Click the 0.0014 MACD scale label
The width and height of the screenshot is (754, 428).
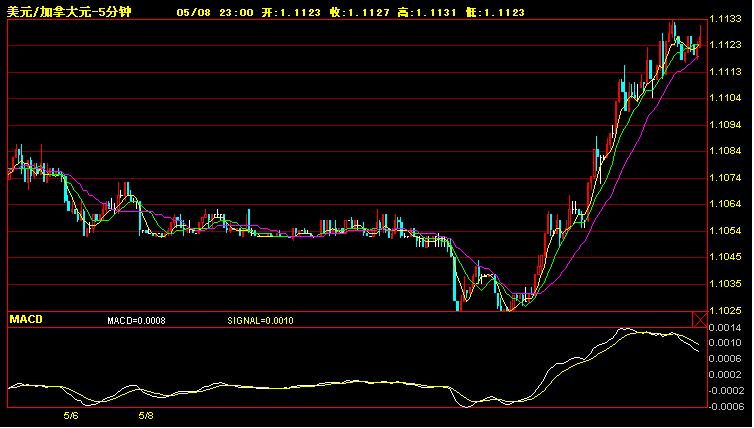click(x=726, y=328)
